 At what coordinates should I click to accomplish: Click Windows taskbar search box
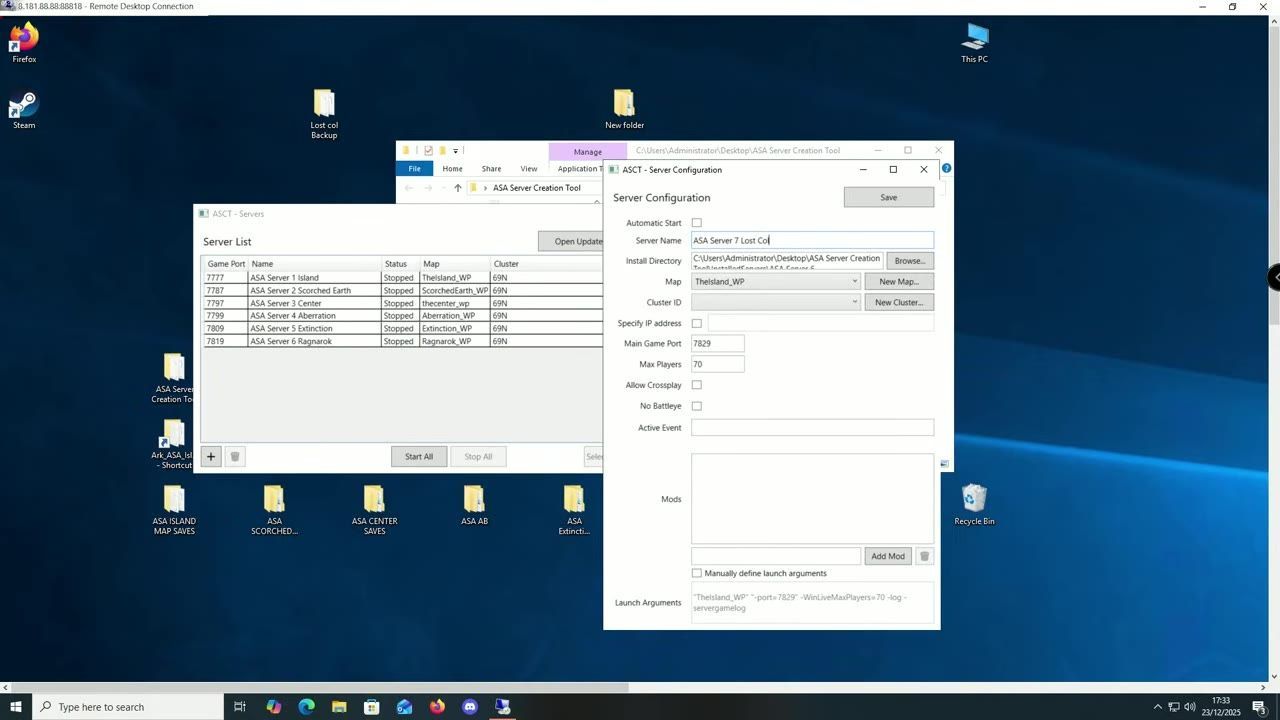[x=128, y=707]
